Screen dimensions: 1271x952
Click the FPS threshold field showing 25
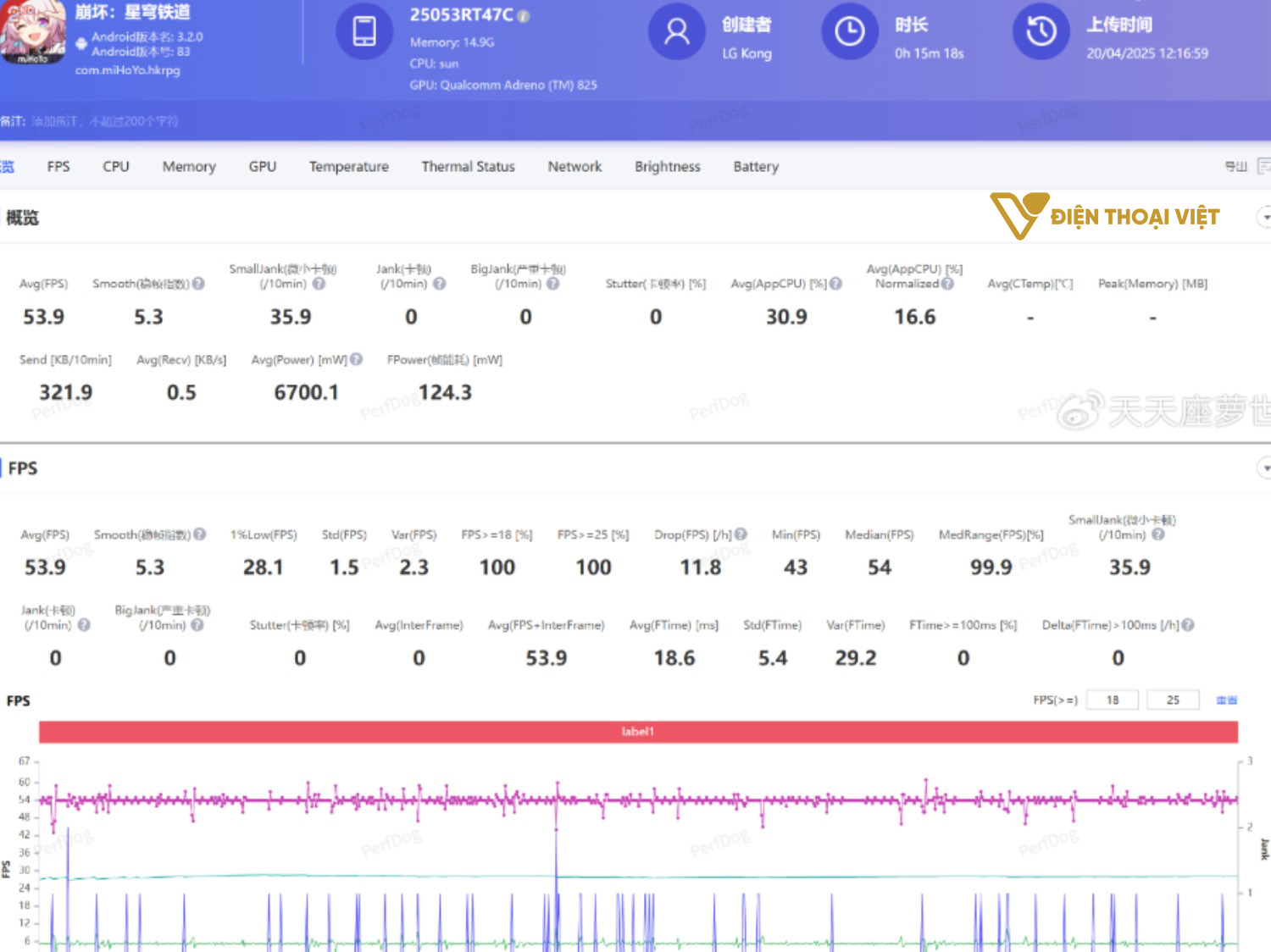(x=1173, y=700)
